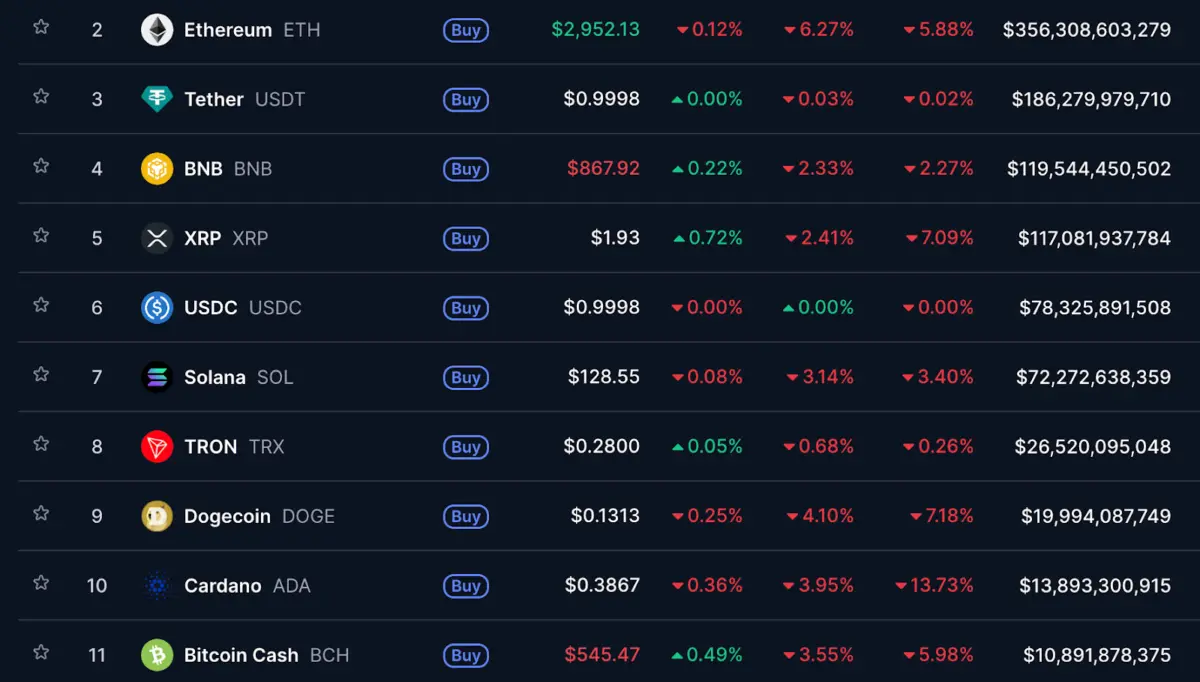Select the BNB logo icon
Viewport: 1200px width, 682px height.
[x=158, y=168]
